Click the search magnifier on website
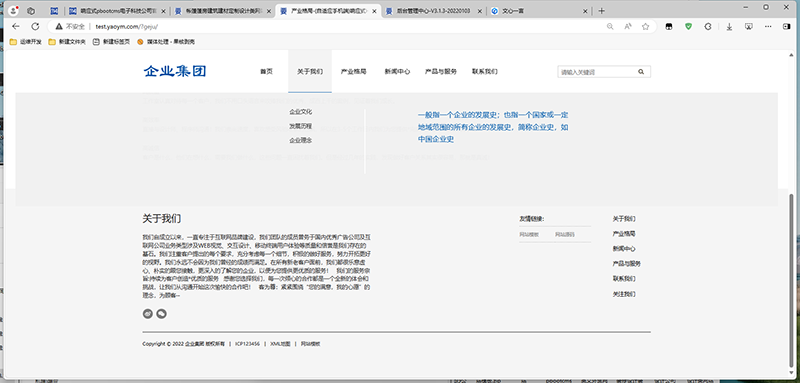The height and width of the screenshot is (383, 800). (641, 72)
